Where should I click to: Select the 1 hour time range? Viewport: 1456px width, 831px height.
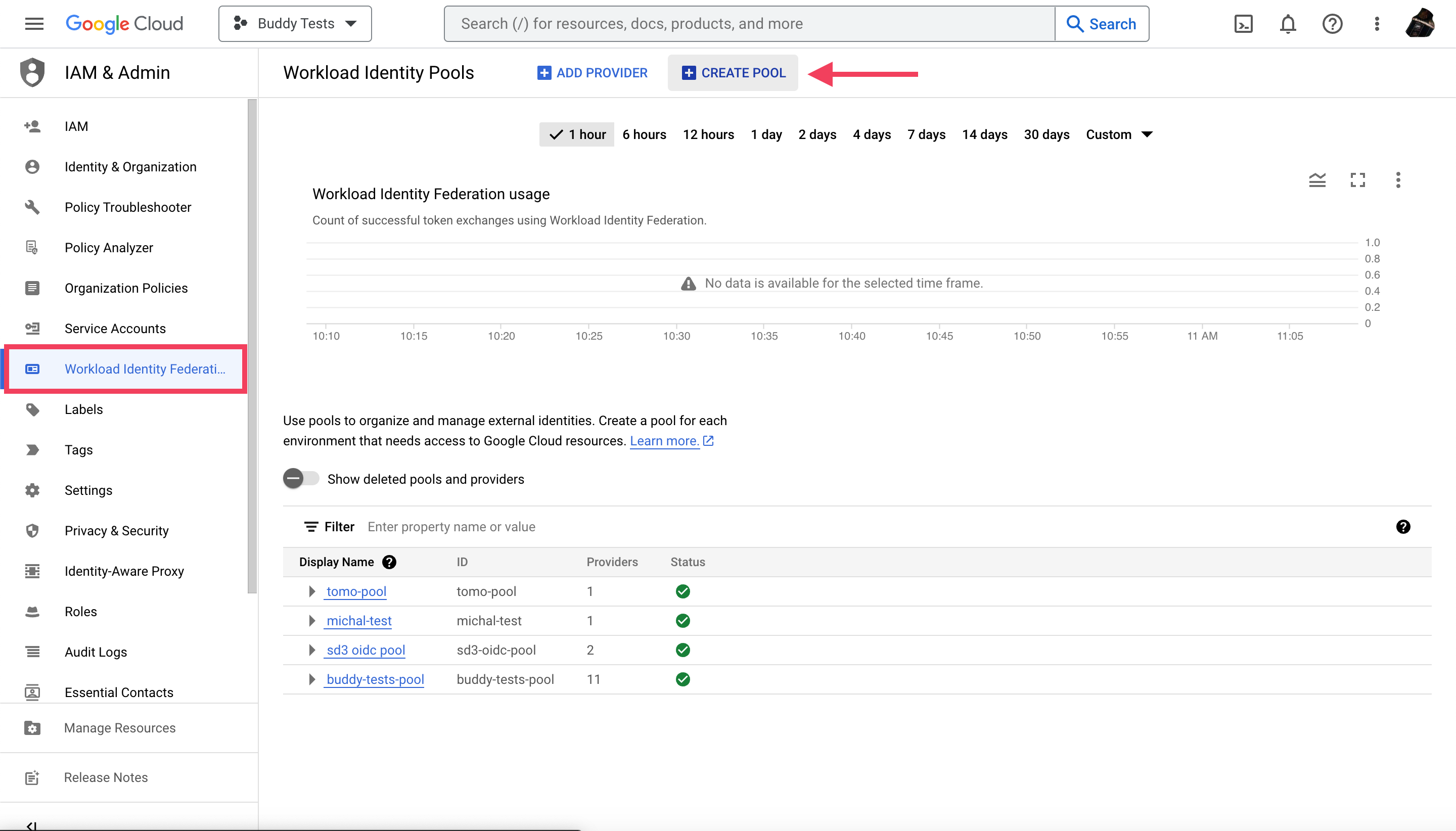576,134
